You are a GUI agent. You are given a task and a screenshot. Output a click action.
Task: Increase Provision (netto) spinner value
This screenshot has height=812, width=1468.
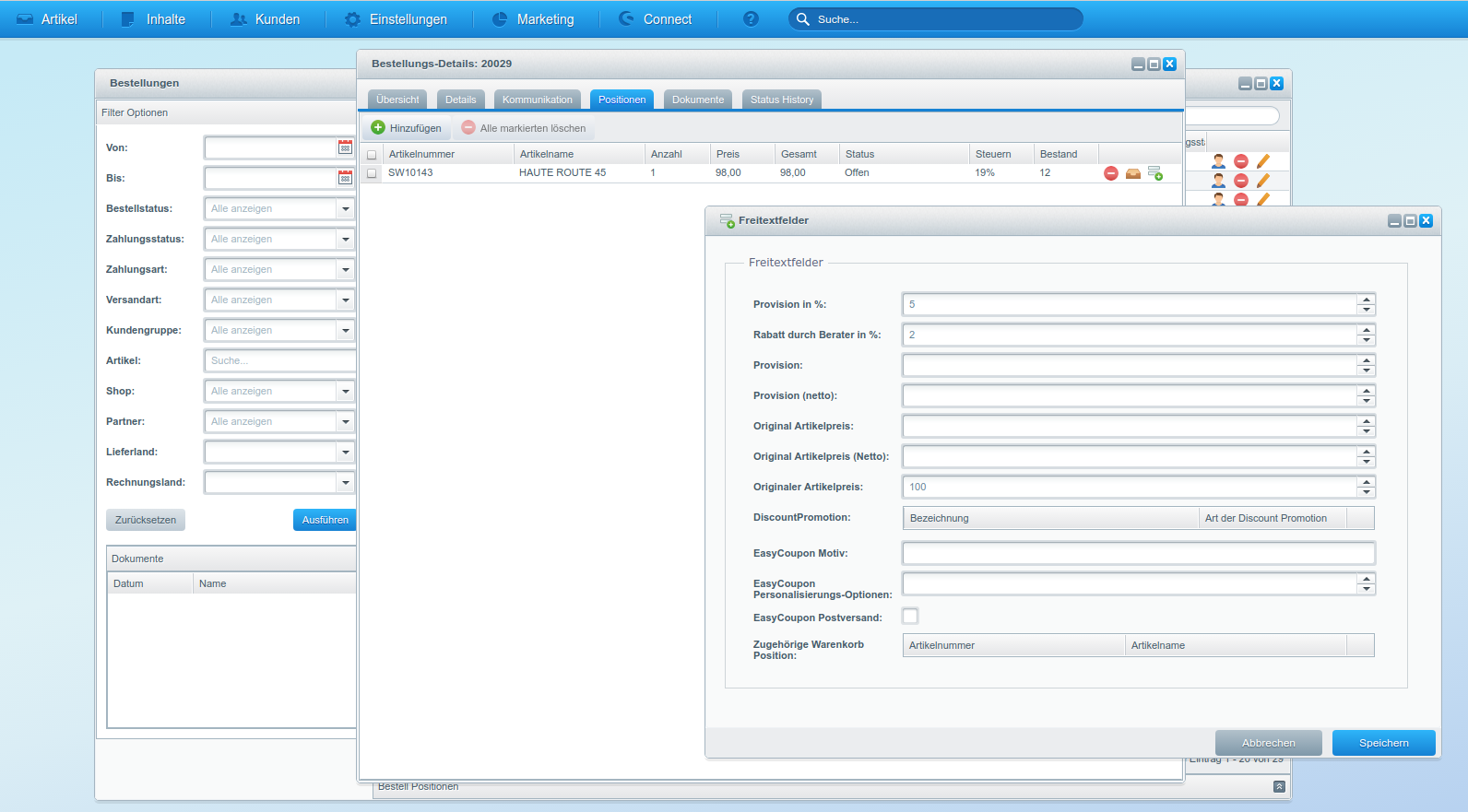1367,391
